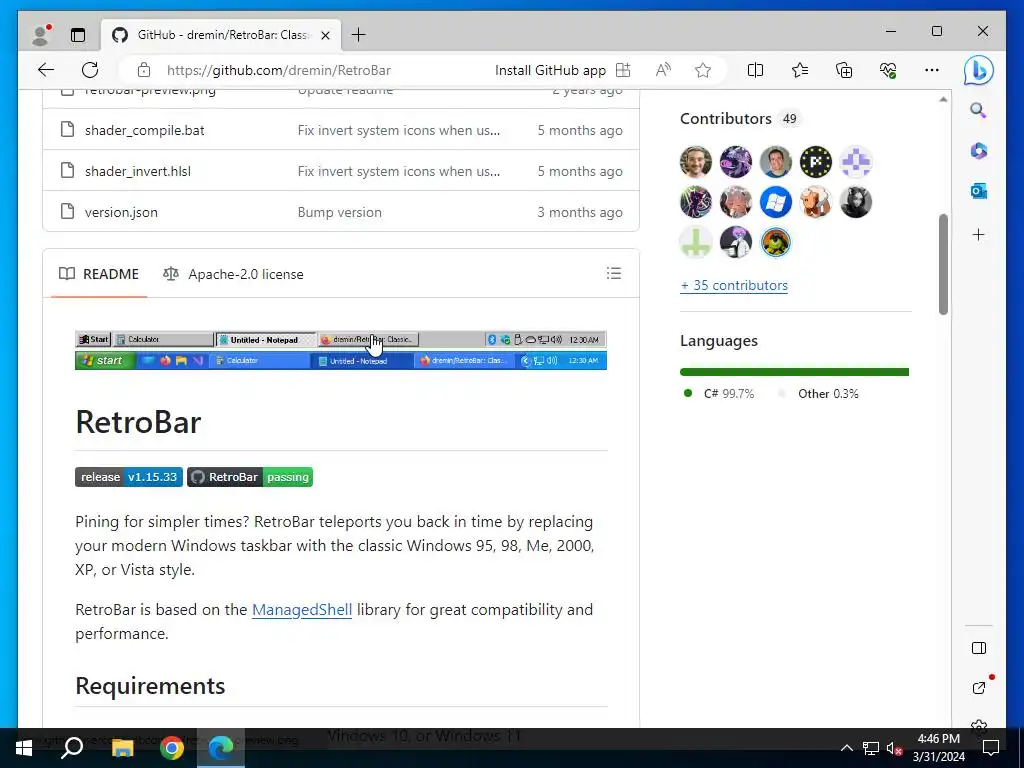Close the GitHub RetroBar tab

pyautogui.click(x=325, y=35)
